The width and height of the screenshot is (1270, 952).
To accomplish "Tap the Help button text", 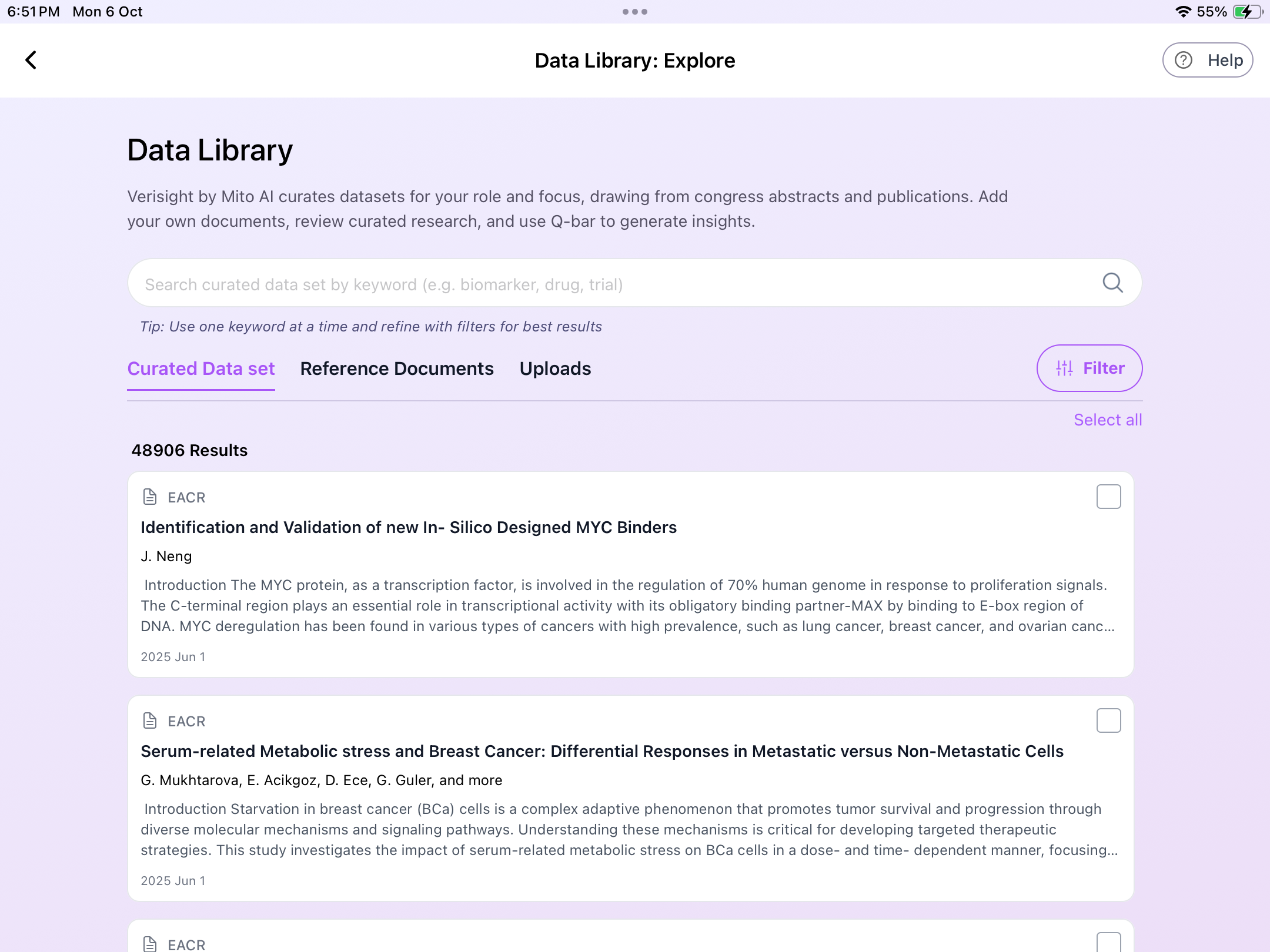I will 1225,59.
